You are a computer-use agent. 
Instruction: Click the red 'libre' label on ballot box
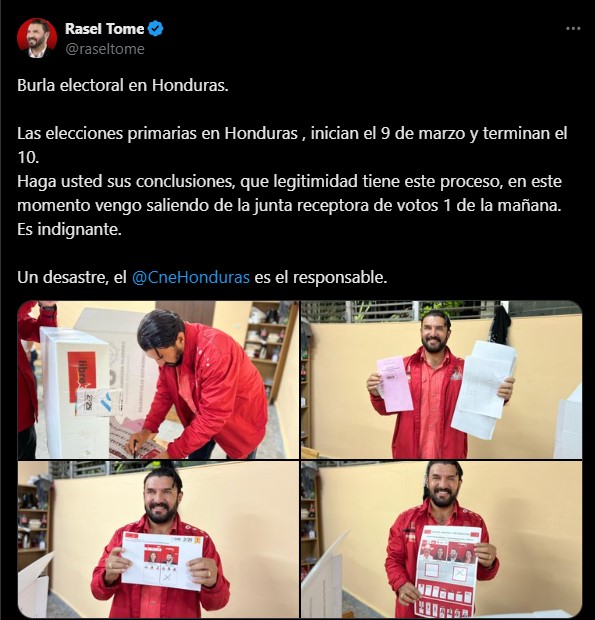point(82,377)
